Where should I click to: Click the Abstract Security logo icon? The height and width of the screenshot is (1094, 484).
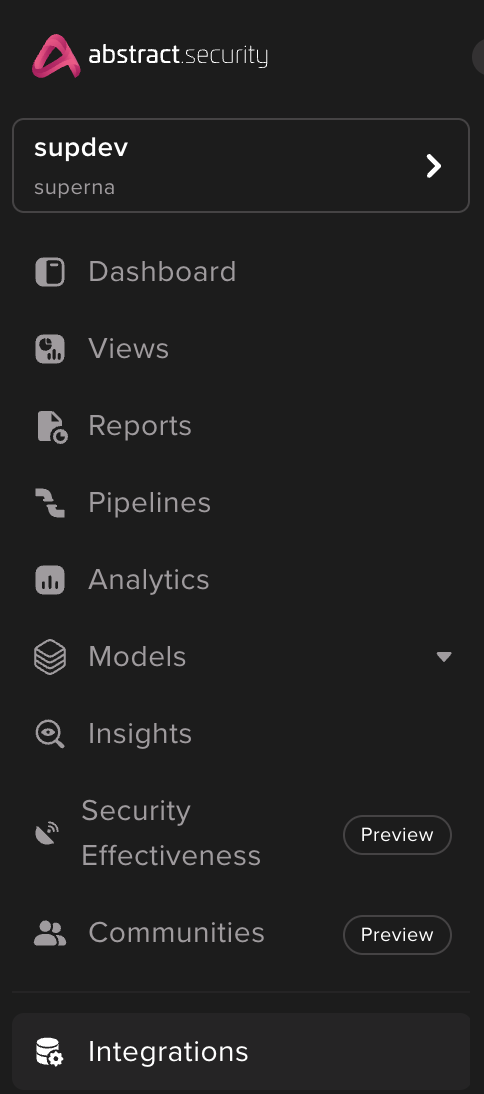[56, 56]
